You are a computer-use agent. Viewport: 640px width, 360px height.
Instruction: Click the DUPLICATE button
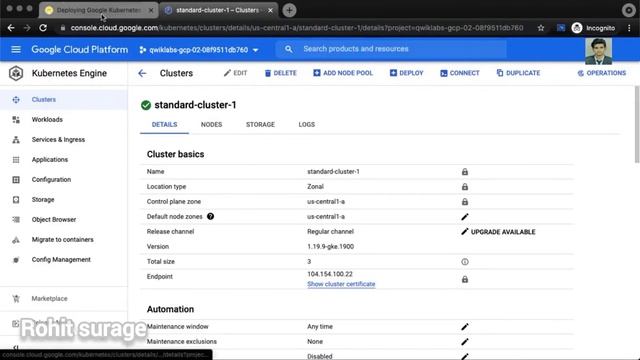518,73
